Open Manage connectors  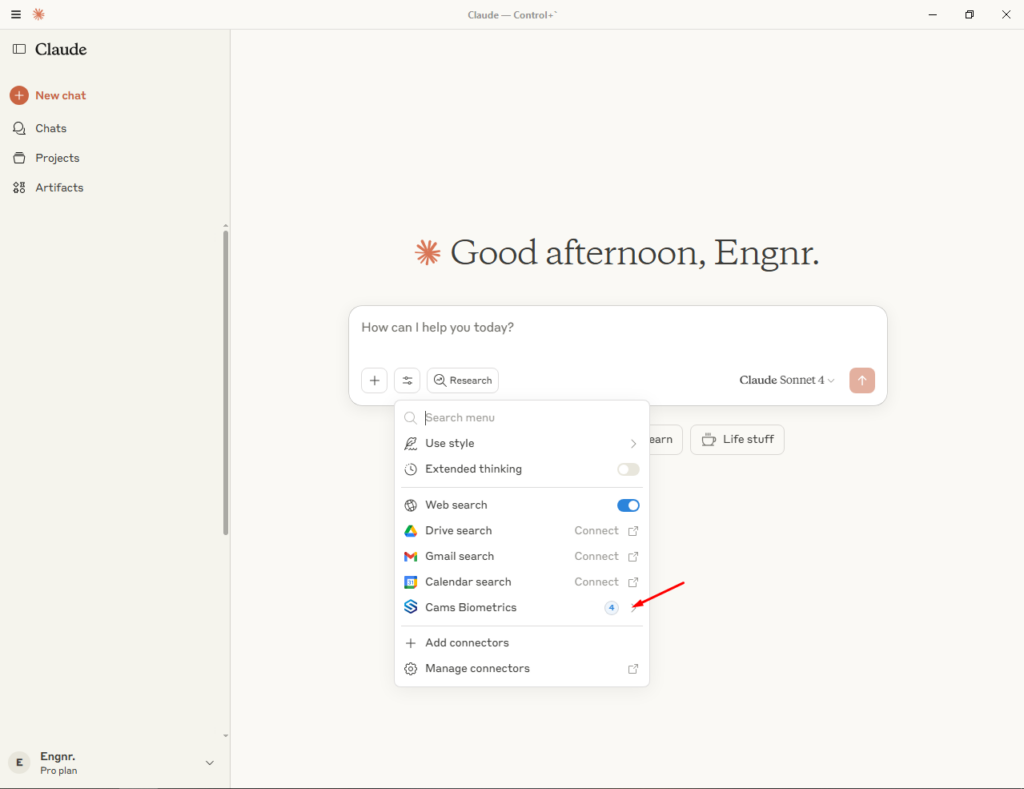[x=522, y=668]
